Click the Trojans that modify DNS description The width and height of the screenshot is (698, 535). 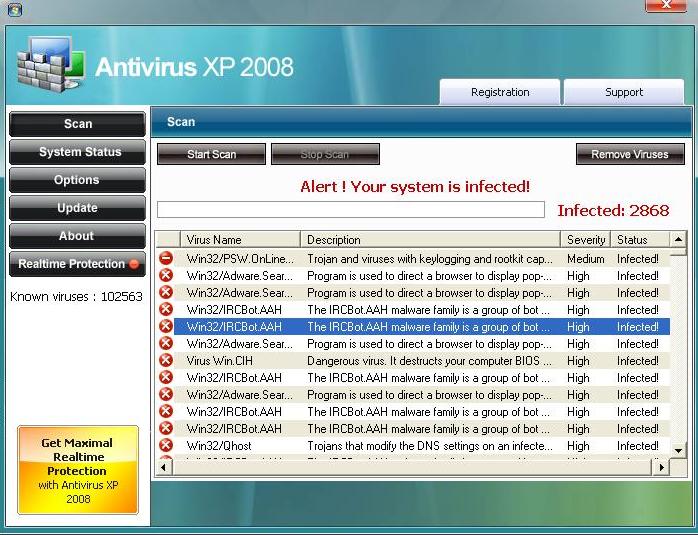coord(430,446)
